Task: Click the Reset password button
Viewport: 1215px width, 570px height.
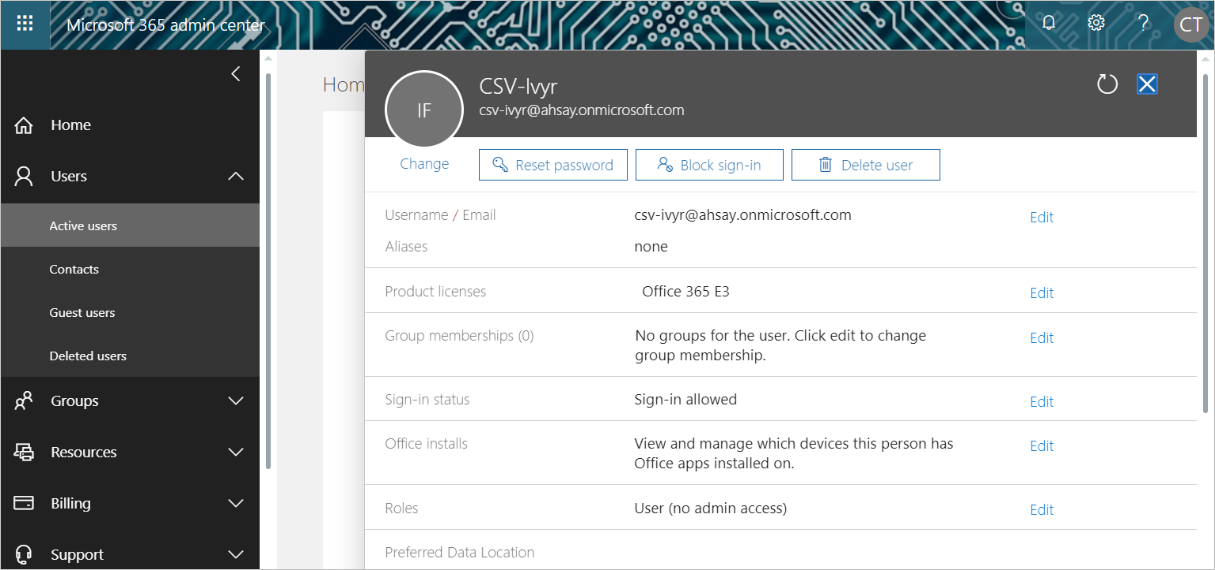Action: tap(553, 165)
